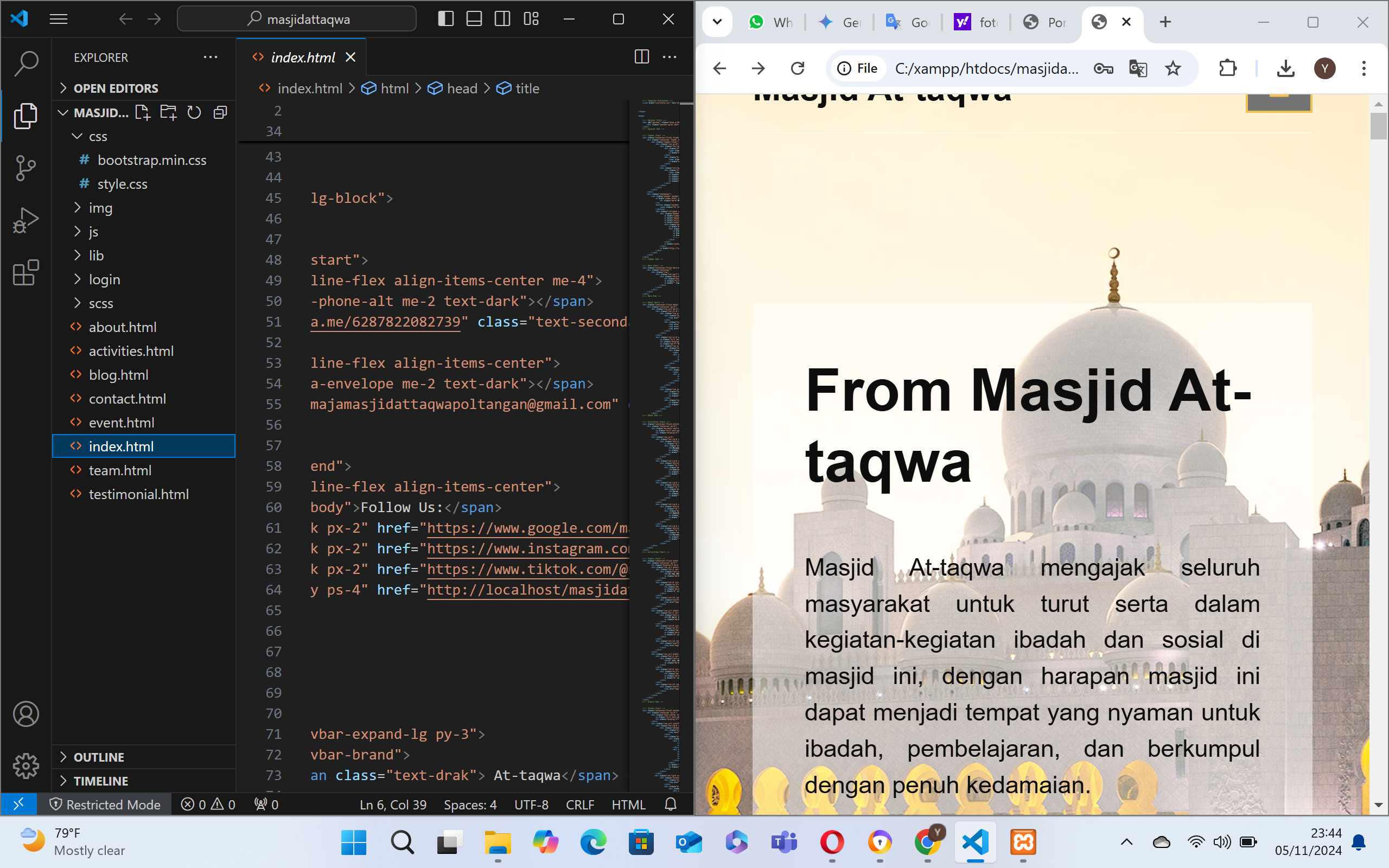The width and height of the screenshot is (1389, 868).
Task: Click New File icon in explorer
Action: (142, 112)
